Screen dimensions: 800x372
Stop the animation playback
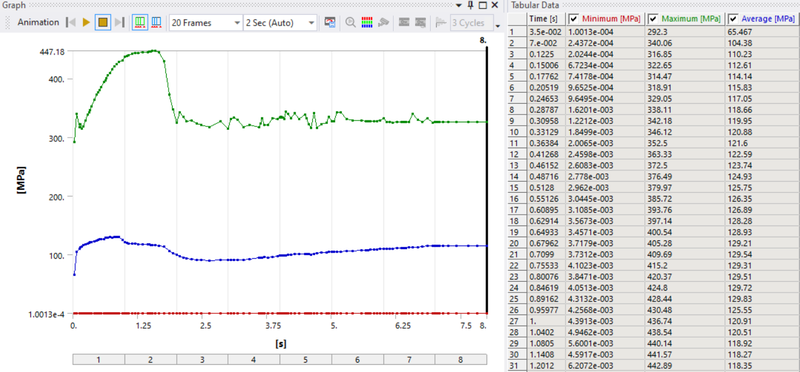pos(102,22)
